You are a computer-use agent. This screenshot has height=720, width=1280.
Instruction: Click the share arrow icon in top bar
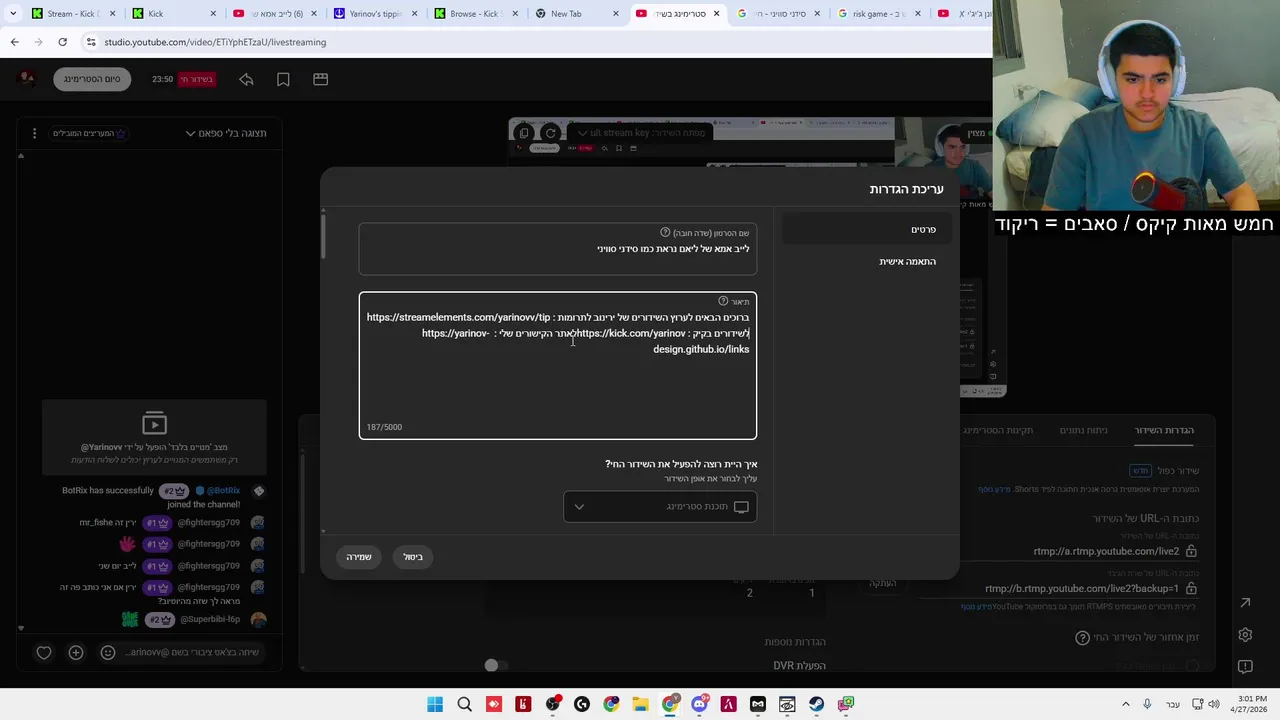(246, 79)
